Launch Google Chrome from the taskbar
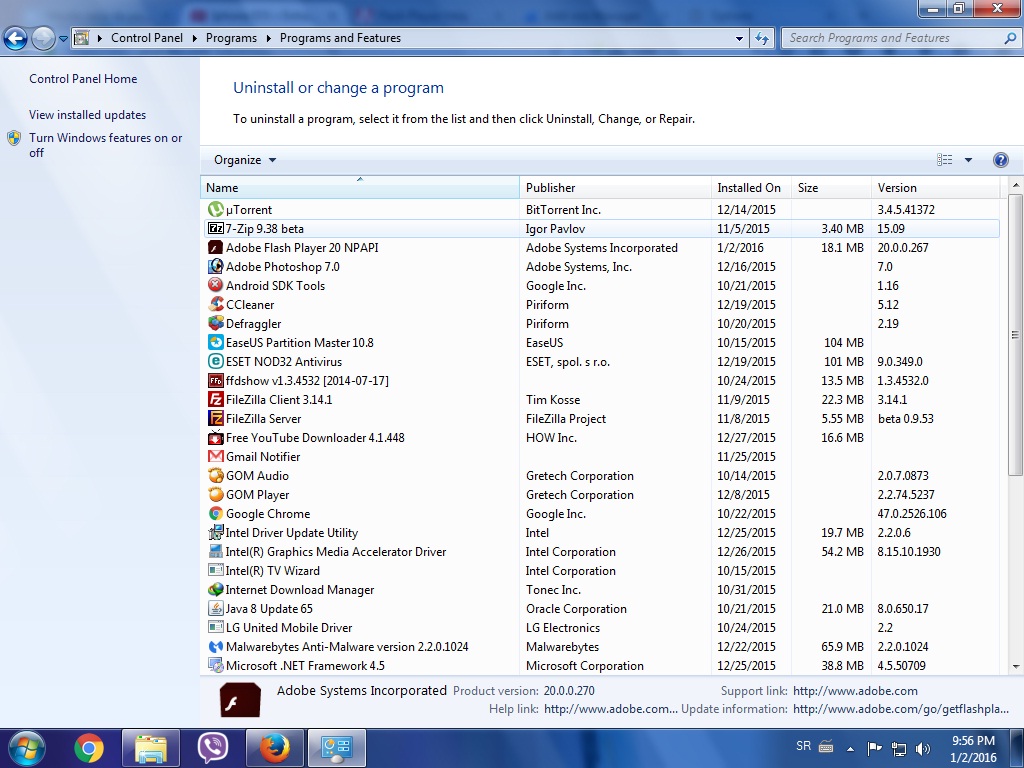Image resolution: width=1024 pixels, height=768 pixels. pyautogui.click(x=89, y=748)
